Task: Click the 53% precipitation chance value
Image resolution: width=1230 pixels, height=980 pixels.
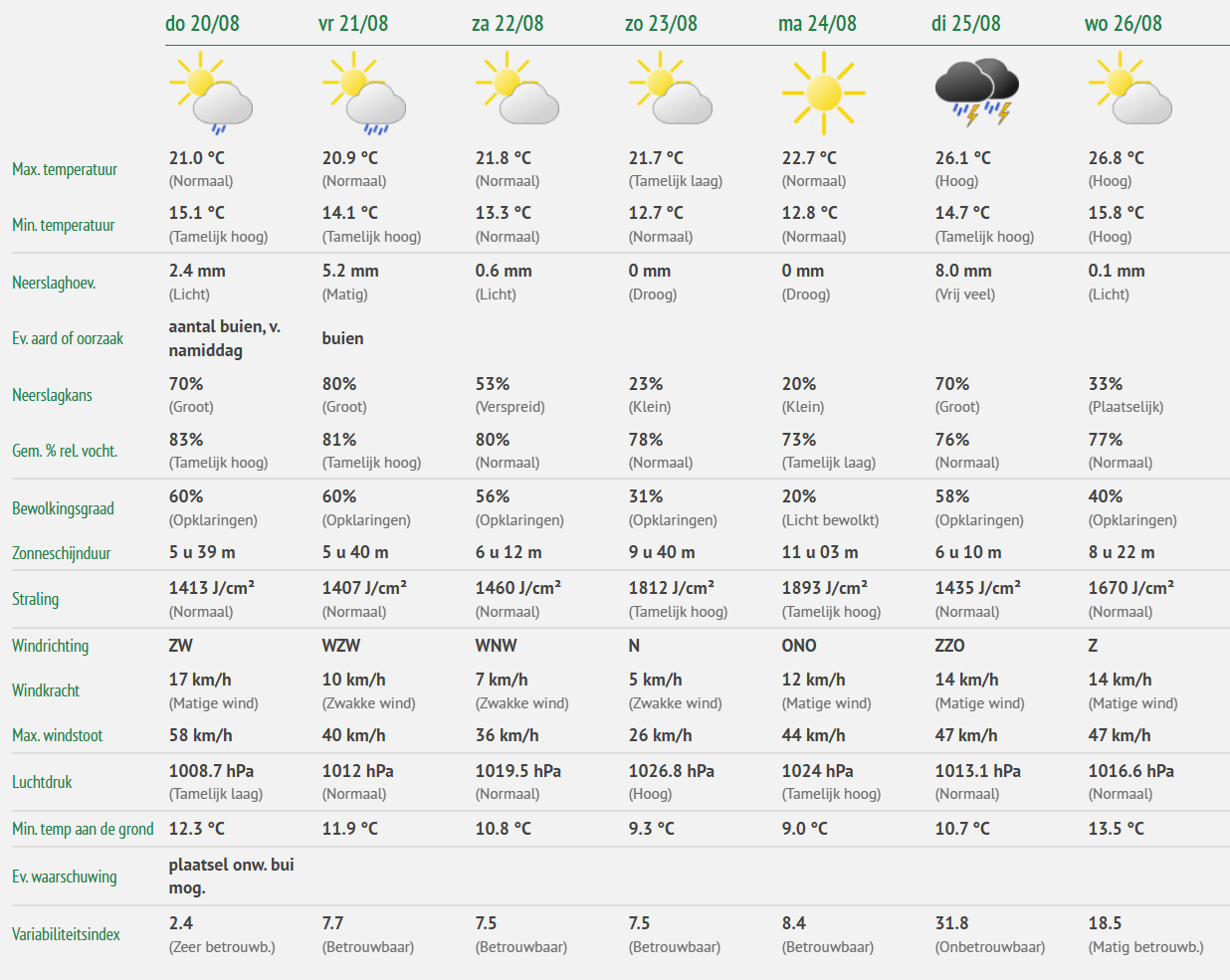Action: click(492, 384)
